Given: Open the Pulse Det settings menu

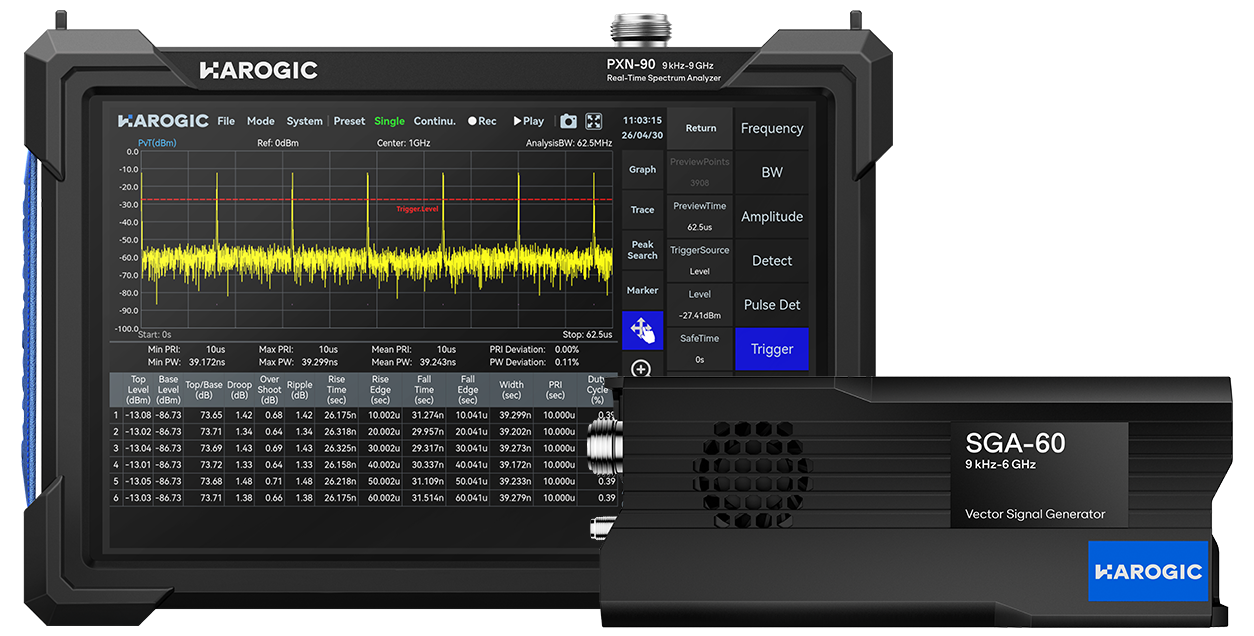Looking at the screenshot, I should (772, 304).
